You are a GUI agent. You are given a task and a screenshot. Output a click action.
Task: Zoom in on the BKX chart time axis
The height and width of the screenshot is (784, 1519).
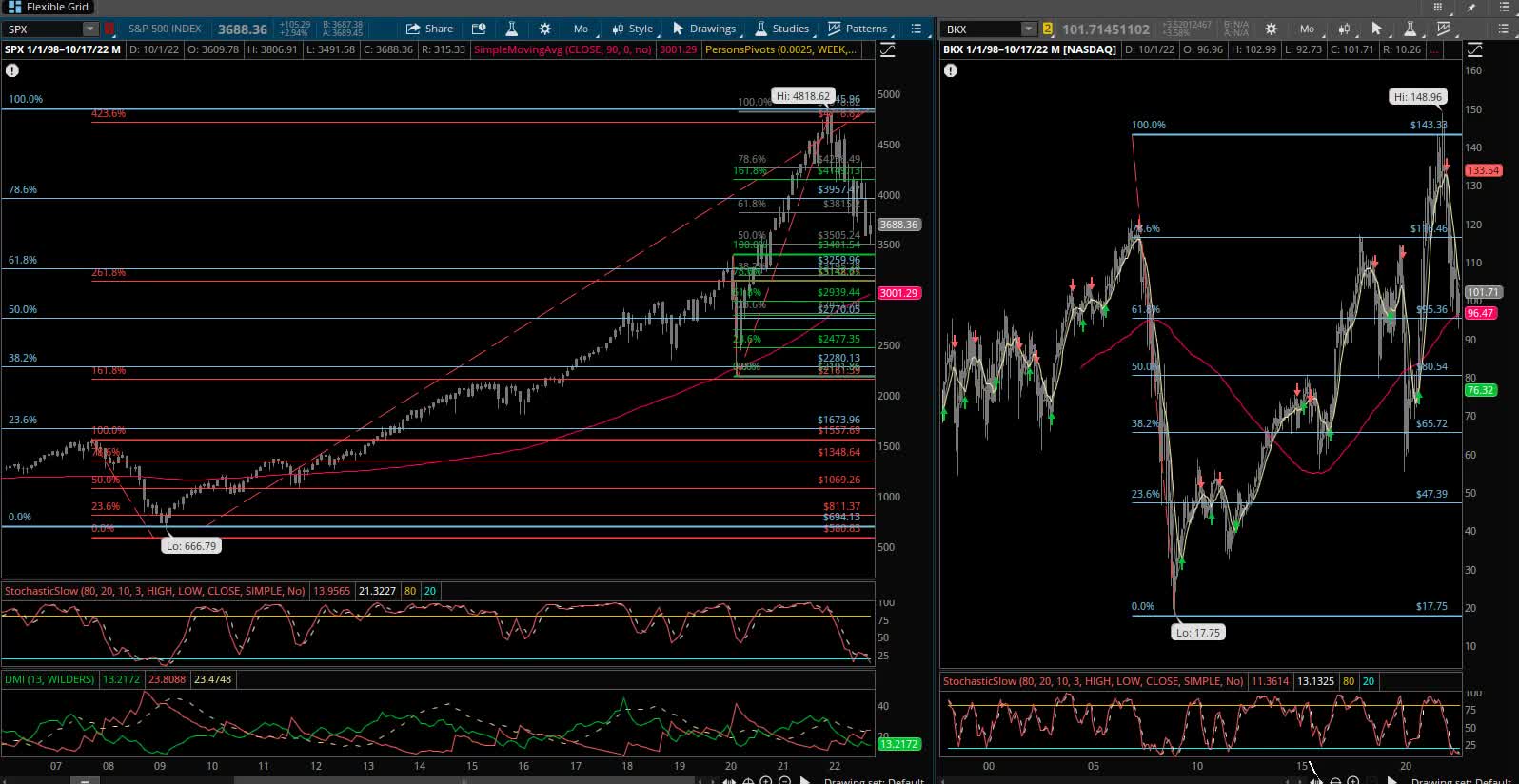(x=1352, y=780)
